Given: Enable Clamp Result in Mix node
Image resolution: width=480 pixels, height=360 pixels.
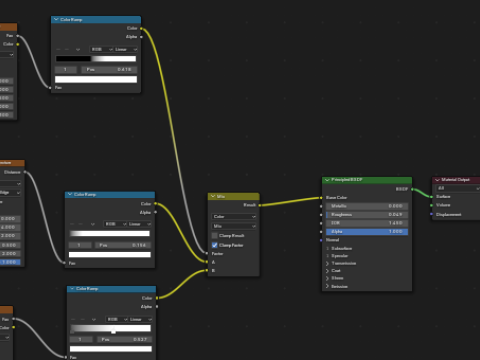Looking at the screenshot, I should [x=215, y=236].
